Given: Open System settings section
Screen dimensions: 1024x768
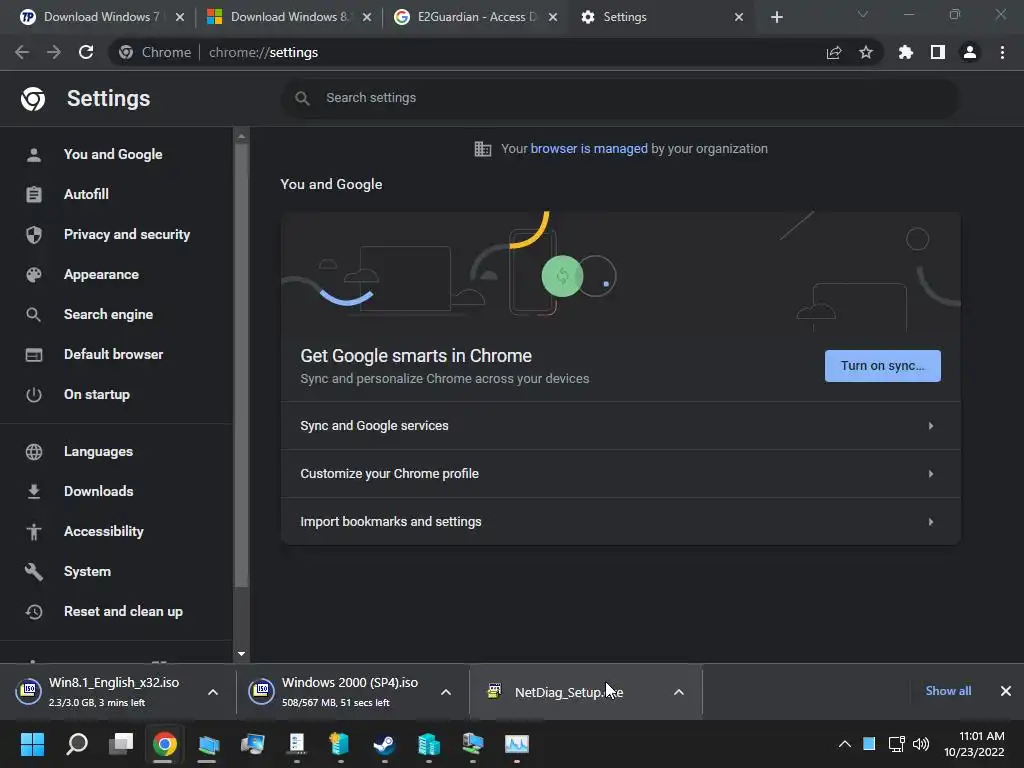Looking at the screenshot, I should [88, 571].
